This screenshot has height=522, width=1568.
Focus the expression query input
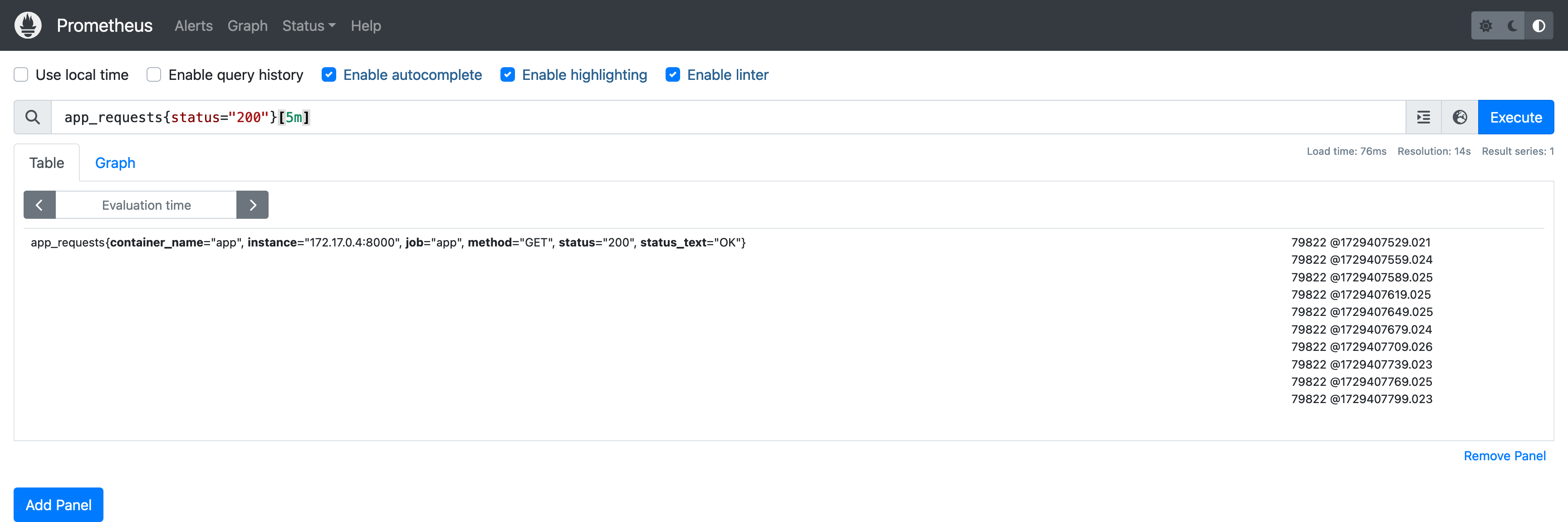coord(728,117)
